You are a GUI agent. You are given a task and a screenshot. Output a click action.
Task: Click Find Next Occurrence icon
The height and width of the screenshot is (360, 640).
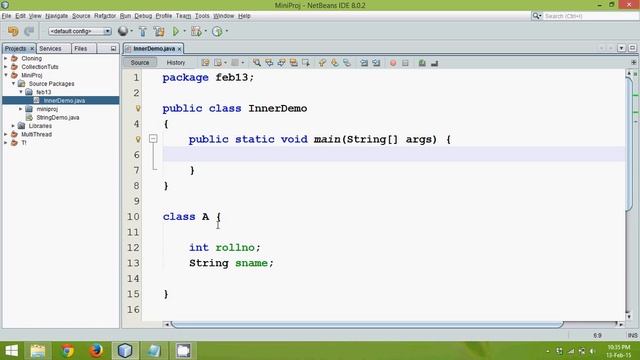(x=281, y=62)
